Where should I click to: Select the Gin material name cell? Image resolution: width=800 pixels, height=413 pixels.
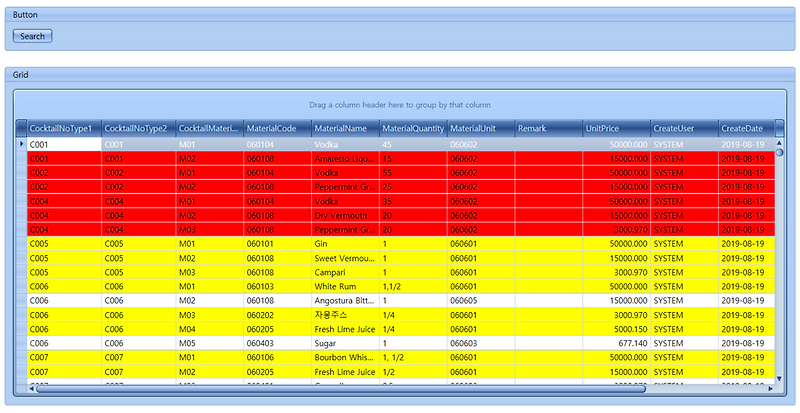click(345, 244)
